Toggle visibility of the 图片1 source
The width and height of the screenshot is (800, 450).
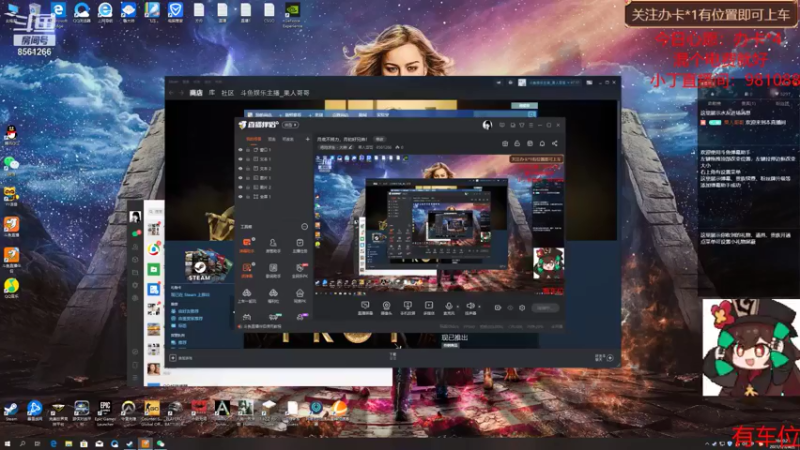(240, 178)
